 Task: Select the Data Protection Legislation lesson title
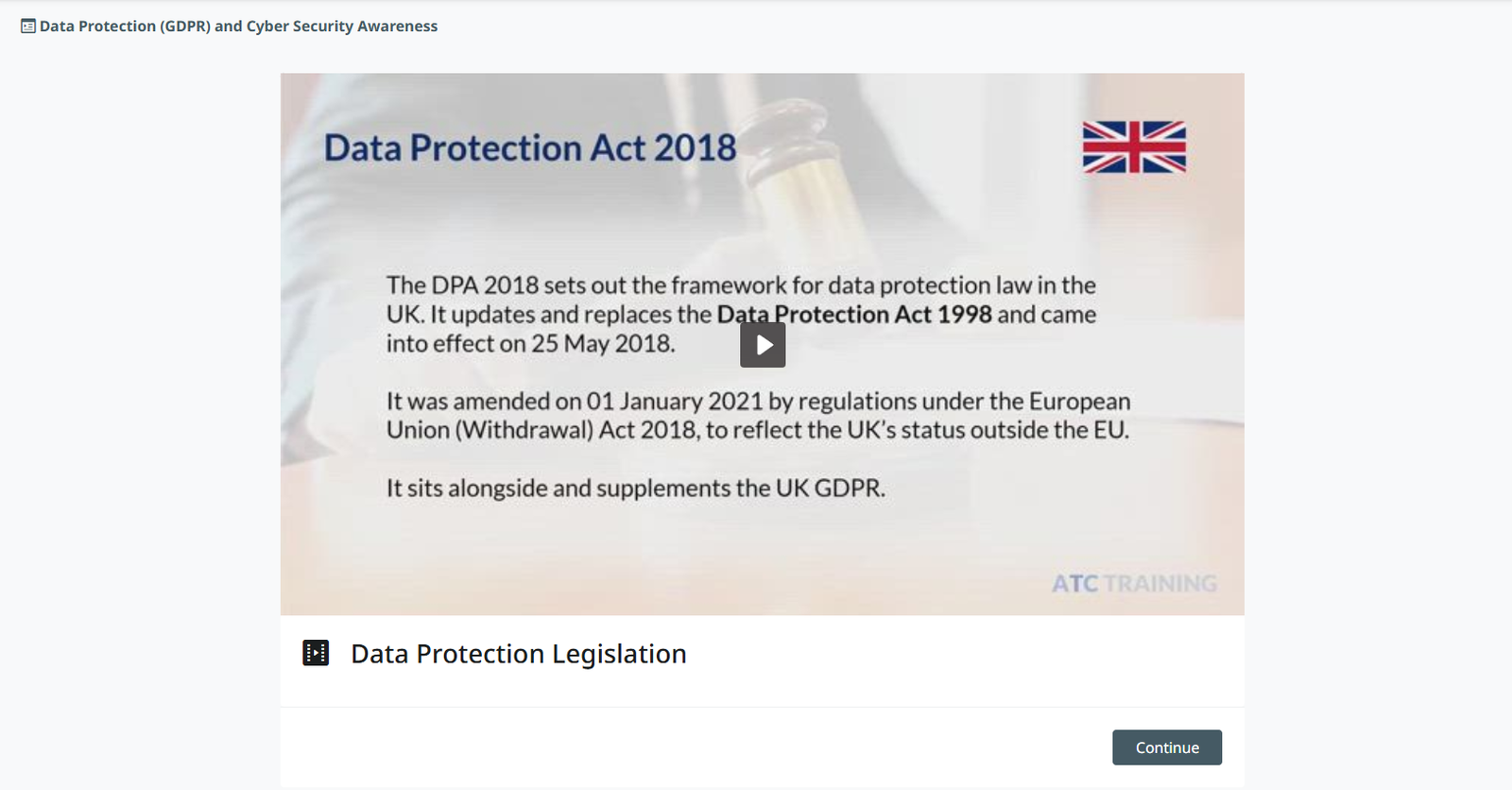518,654
